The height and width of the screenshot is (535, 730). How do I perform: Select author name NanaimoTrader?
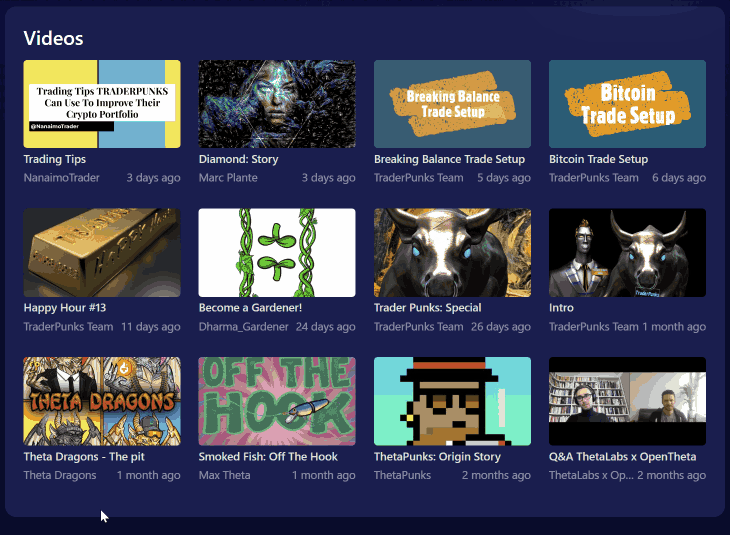(x=61, y=178)
